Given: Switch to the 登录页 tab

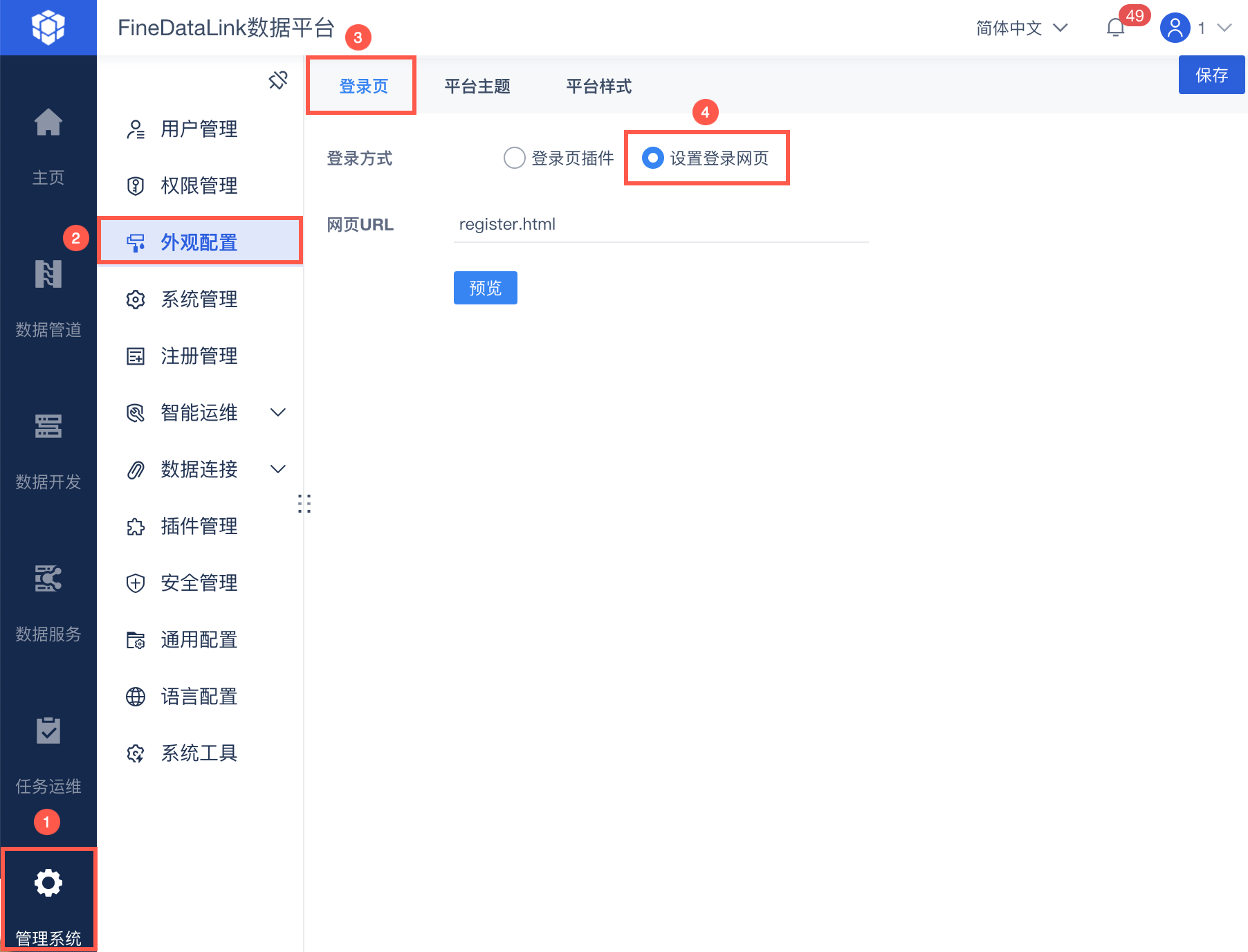Looking at the screenshot, I should click(364, 86).
